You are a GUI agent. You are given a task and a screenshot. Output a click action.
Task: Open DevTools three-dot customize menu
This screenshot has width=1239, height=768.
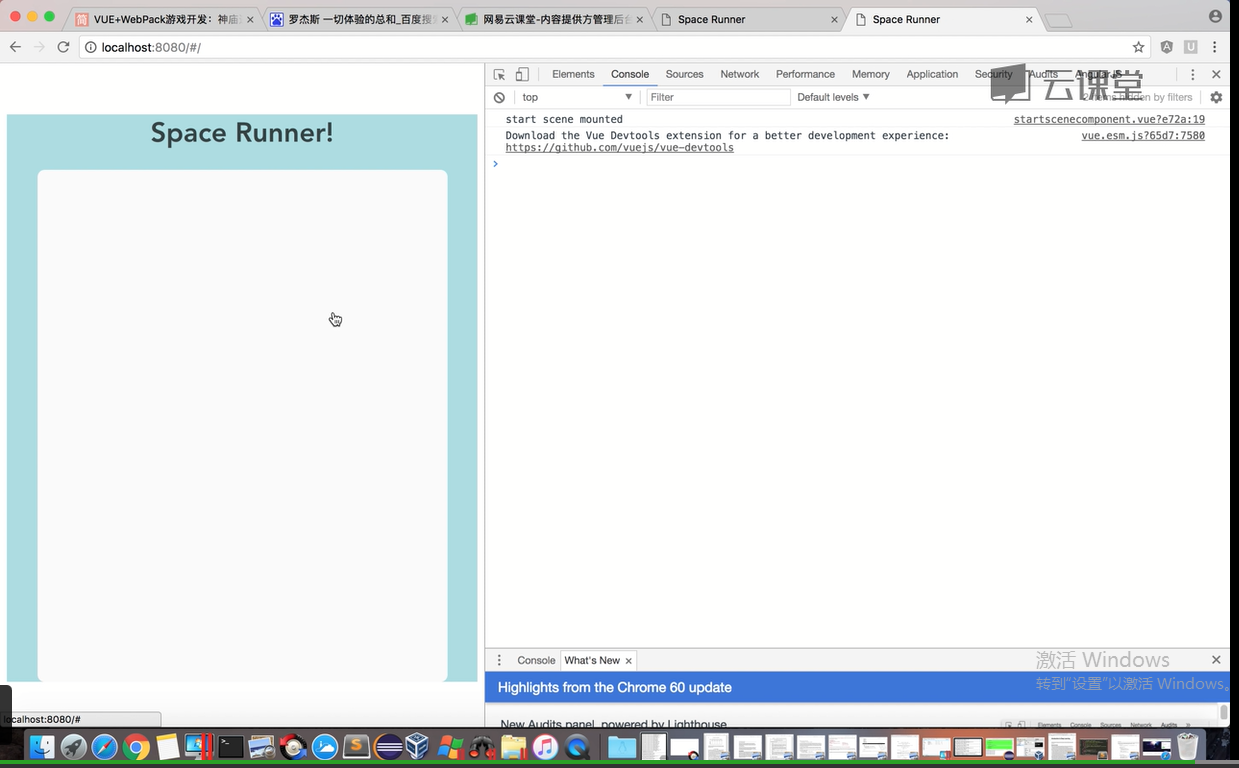(x=1192, y=74)
